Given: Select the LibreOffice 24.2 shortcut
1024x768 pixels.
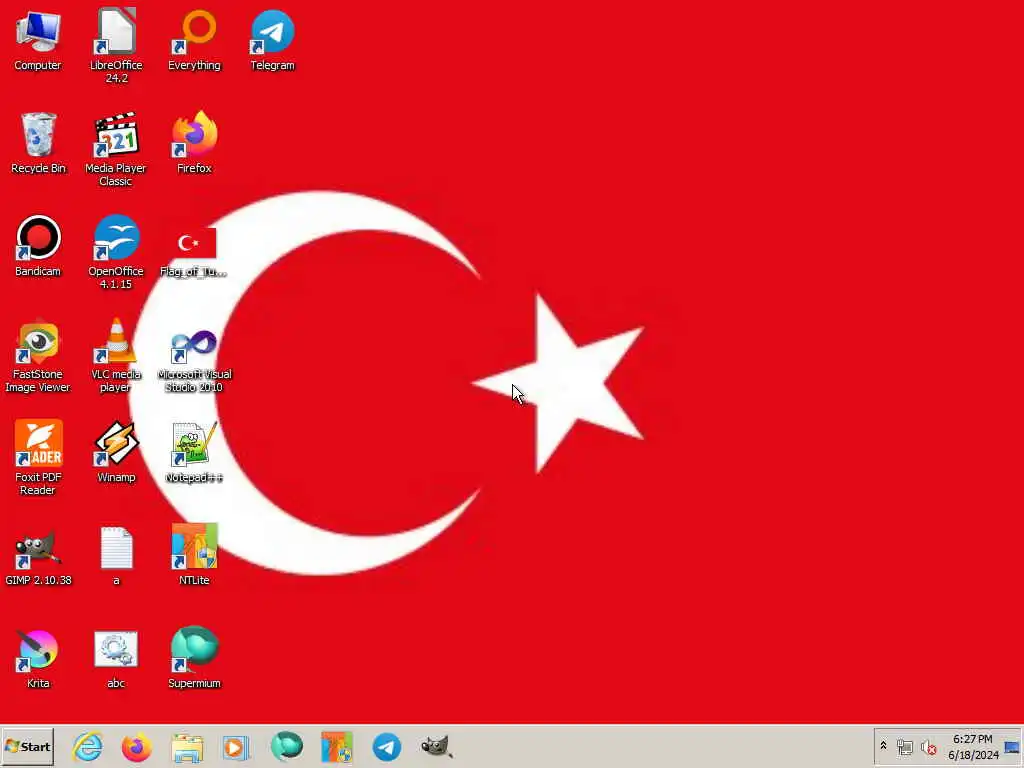Looking at the screenshot, I should [116, 46].
